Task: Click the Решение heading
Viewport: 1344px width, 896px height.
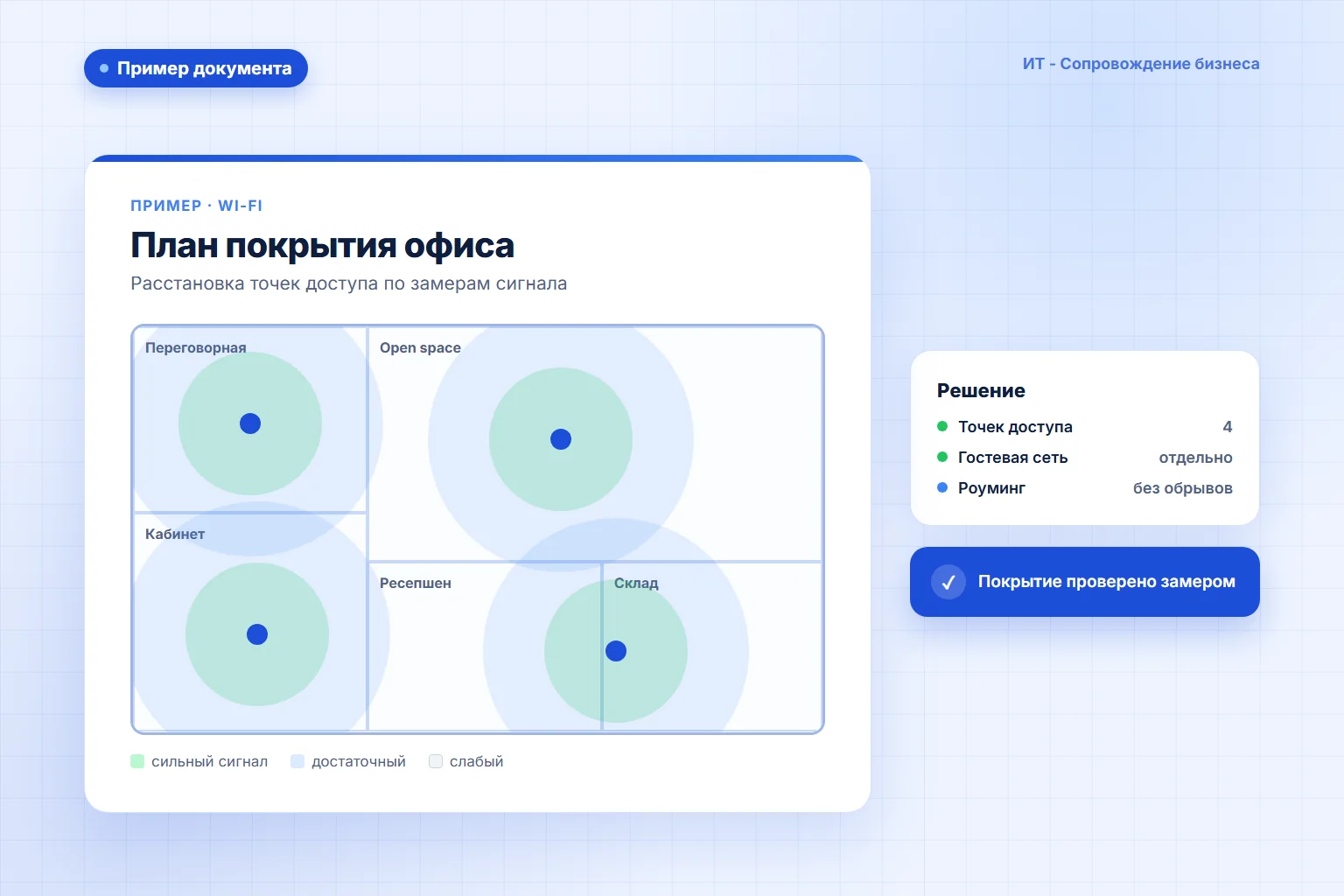Action: click(981, 390)
